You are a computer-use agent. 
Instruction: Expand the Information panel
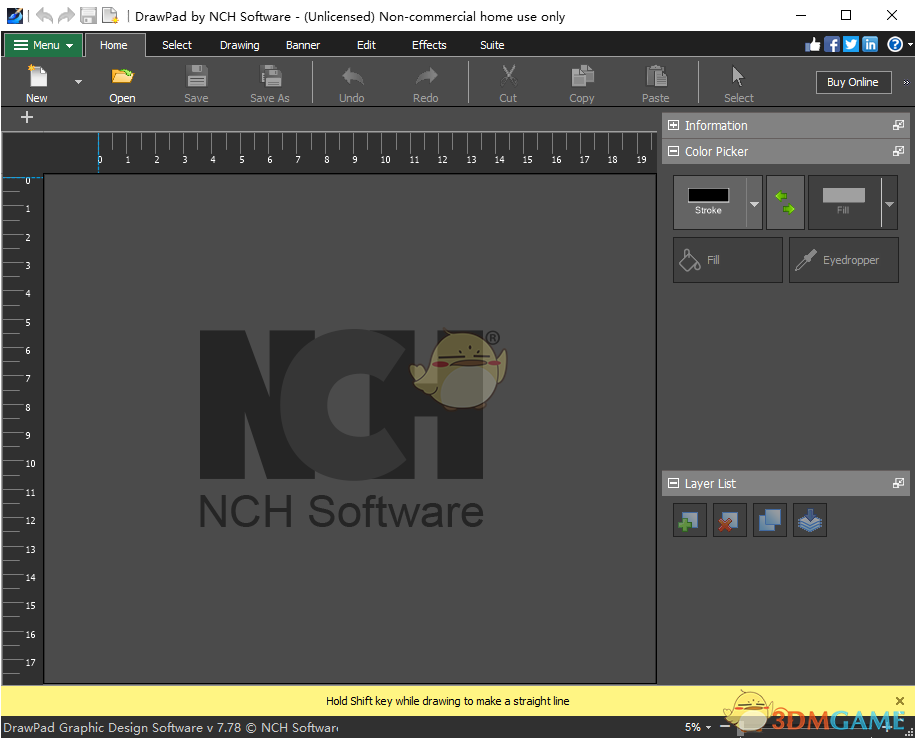(674, 126)
